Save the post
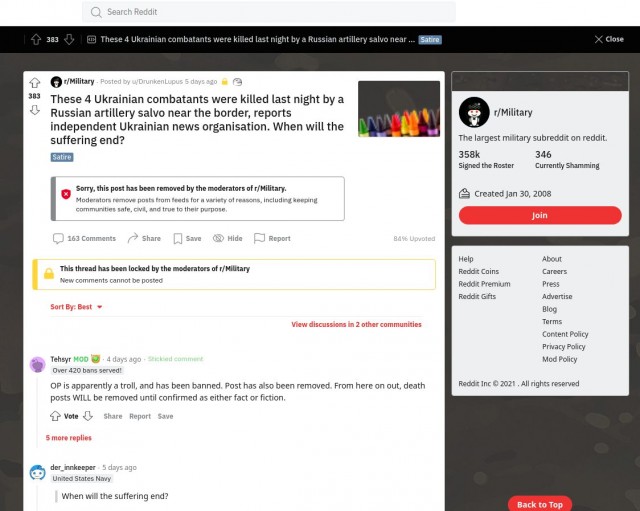Viewport: 640px width, 511px height. [x=187, y=238]
